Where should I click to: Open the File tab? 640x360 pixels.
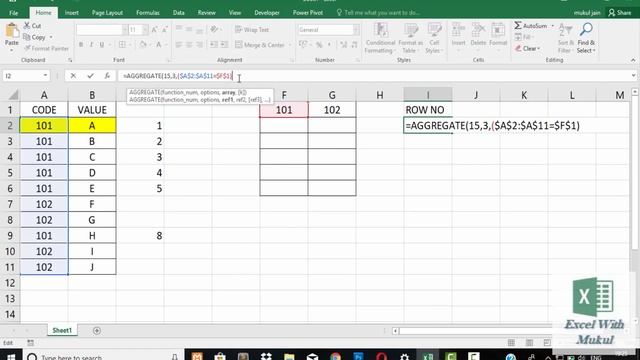pyautogui.click(x=13, y=13)
